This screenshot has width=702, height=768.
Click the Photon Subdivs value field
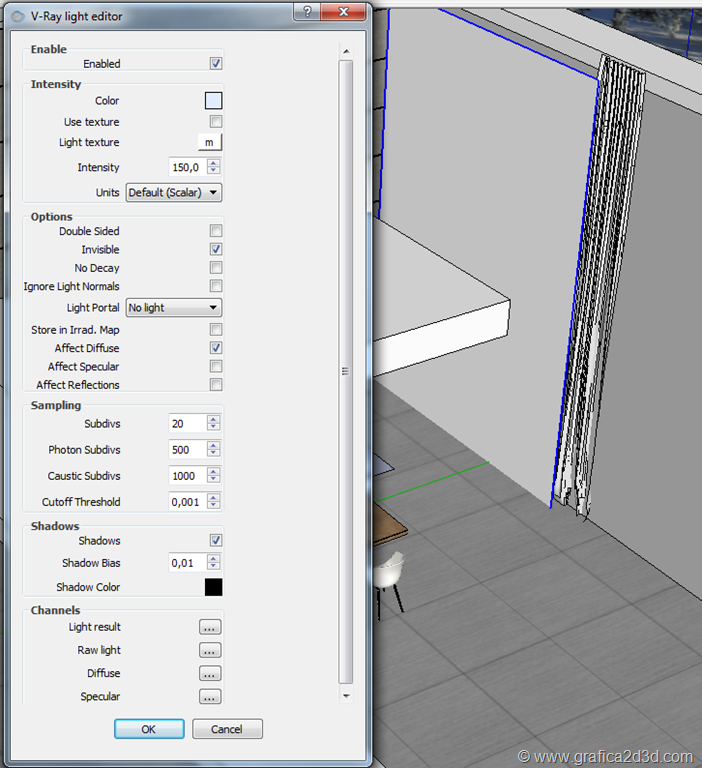tap(187, 450)
